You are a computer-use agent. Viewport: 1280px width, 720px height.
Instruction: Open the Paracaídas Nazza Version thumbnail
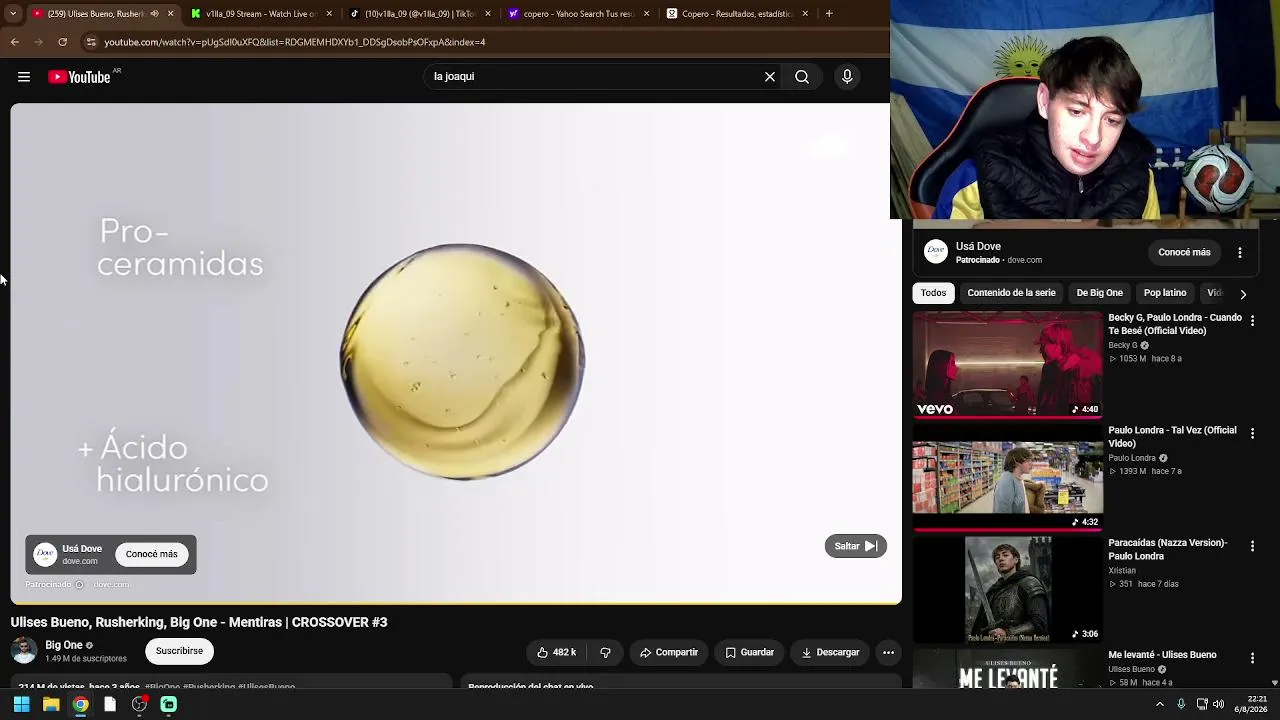tap(1008, 590)
